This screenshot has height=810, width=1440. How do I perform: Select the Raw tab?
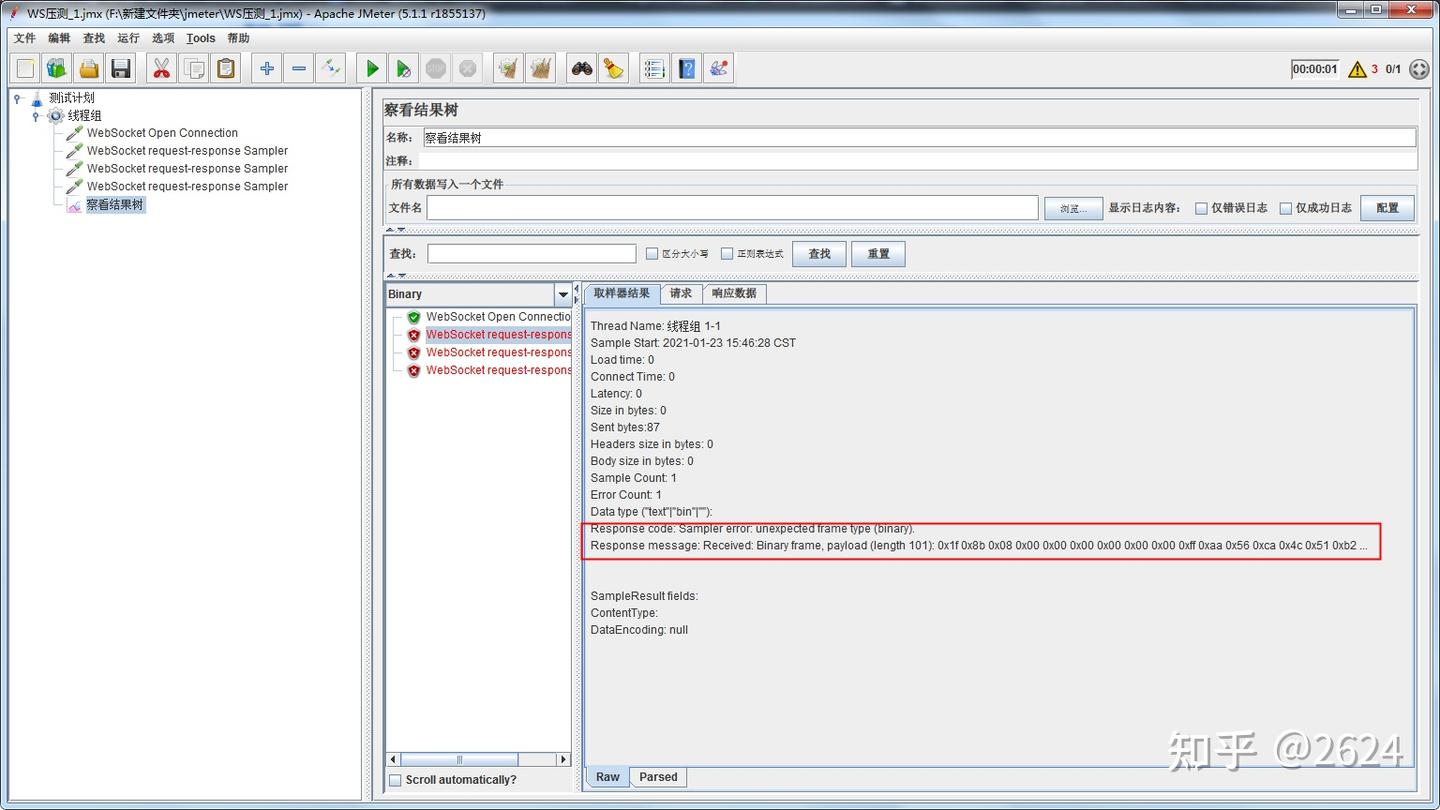point(608,777)
